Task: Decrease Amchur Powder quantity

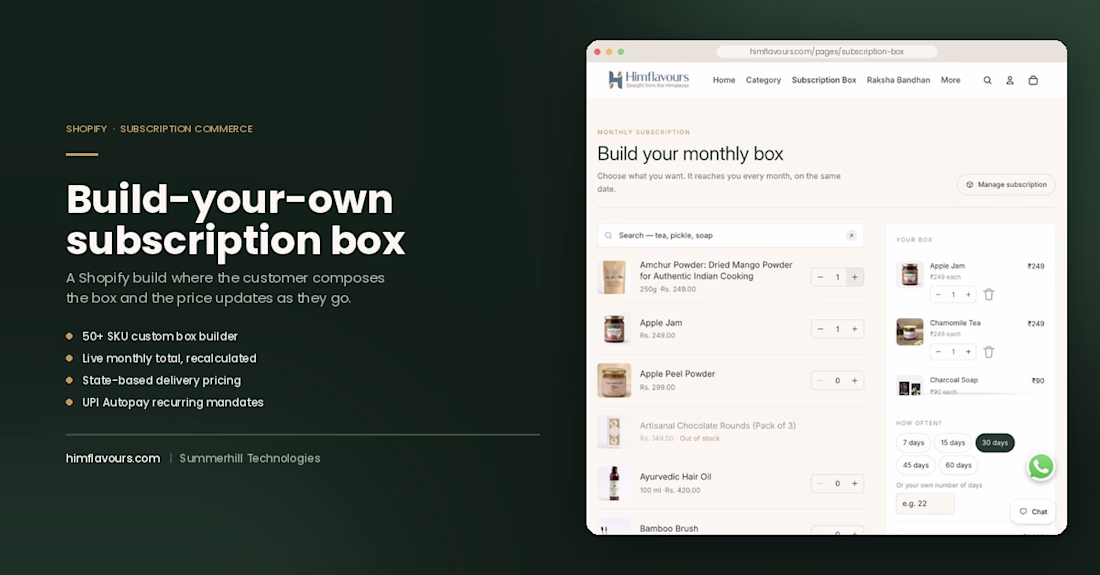Action: pos(820,277)
